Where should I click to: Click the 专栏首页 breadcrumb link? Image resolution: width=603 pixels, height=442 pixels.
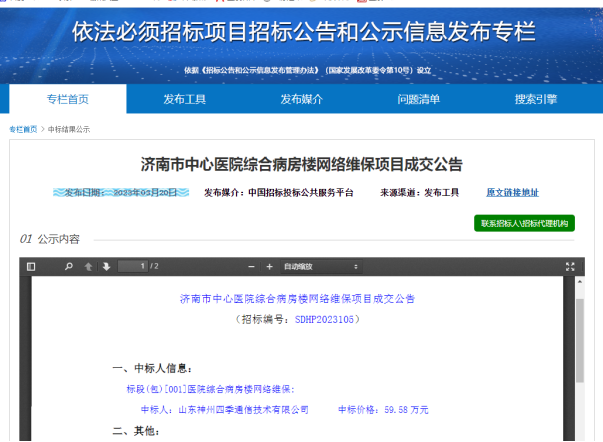point(23,129)
